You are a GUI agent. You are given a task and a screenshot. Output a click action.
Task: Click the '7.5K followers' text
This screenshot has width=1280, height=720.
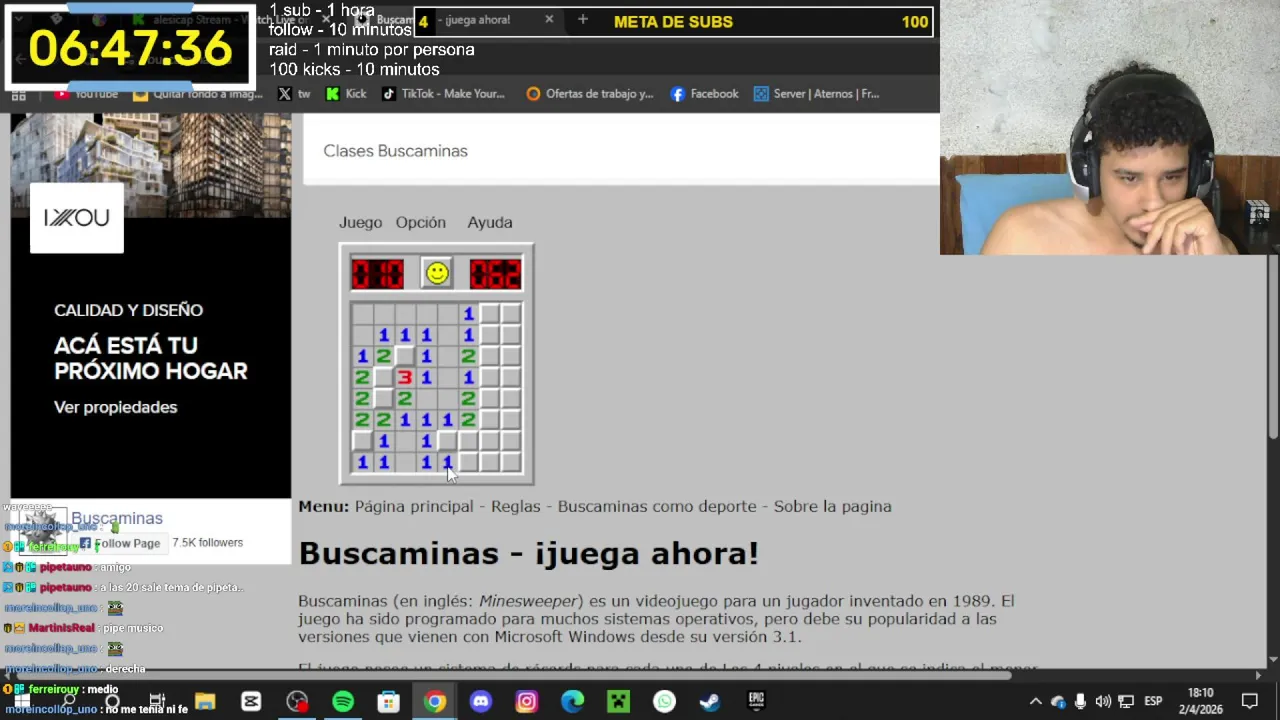coord(207,543)
